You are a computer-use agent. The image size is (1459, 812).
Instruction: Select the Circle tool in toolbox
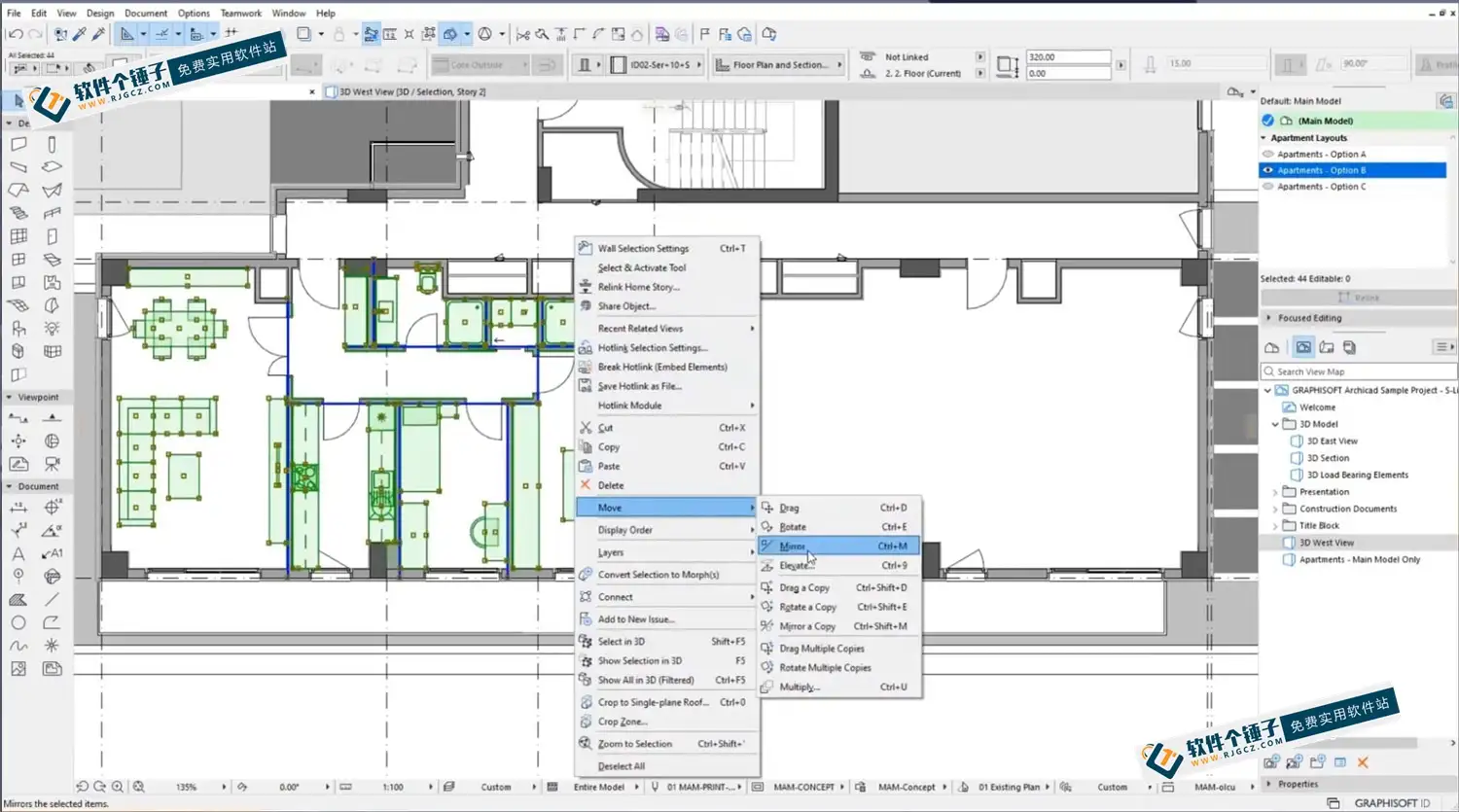click(x=18, y=622)
